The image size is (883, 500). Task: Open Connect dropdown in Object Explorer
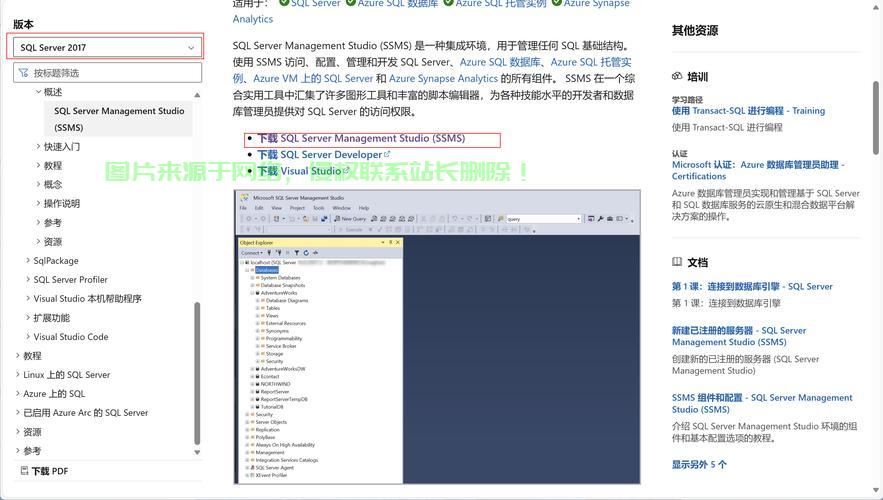pyautogui.click(x=252, y=253)
